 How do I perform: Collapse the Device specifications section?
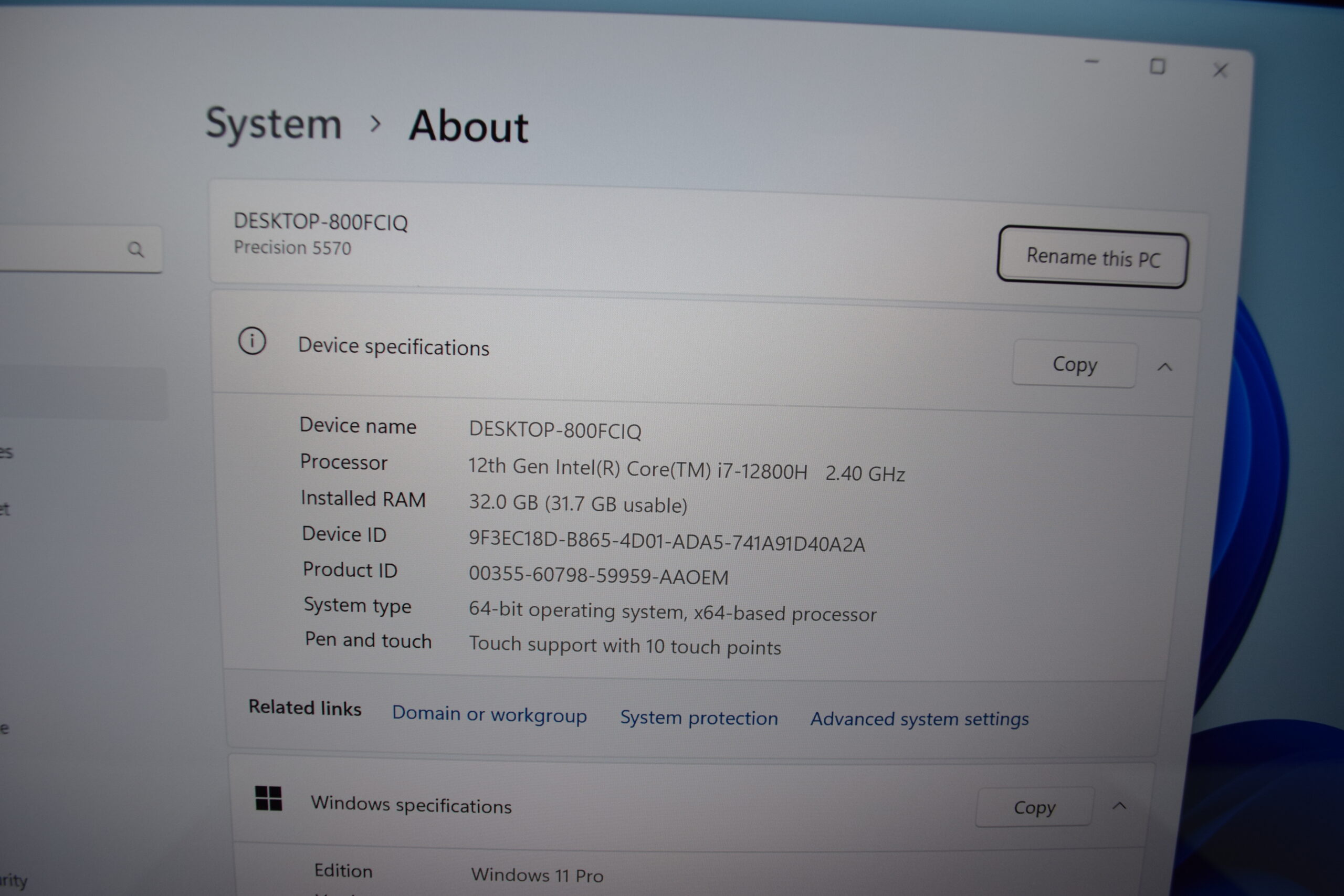click(1164, 367)
